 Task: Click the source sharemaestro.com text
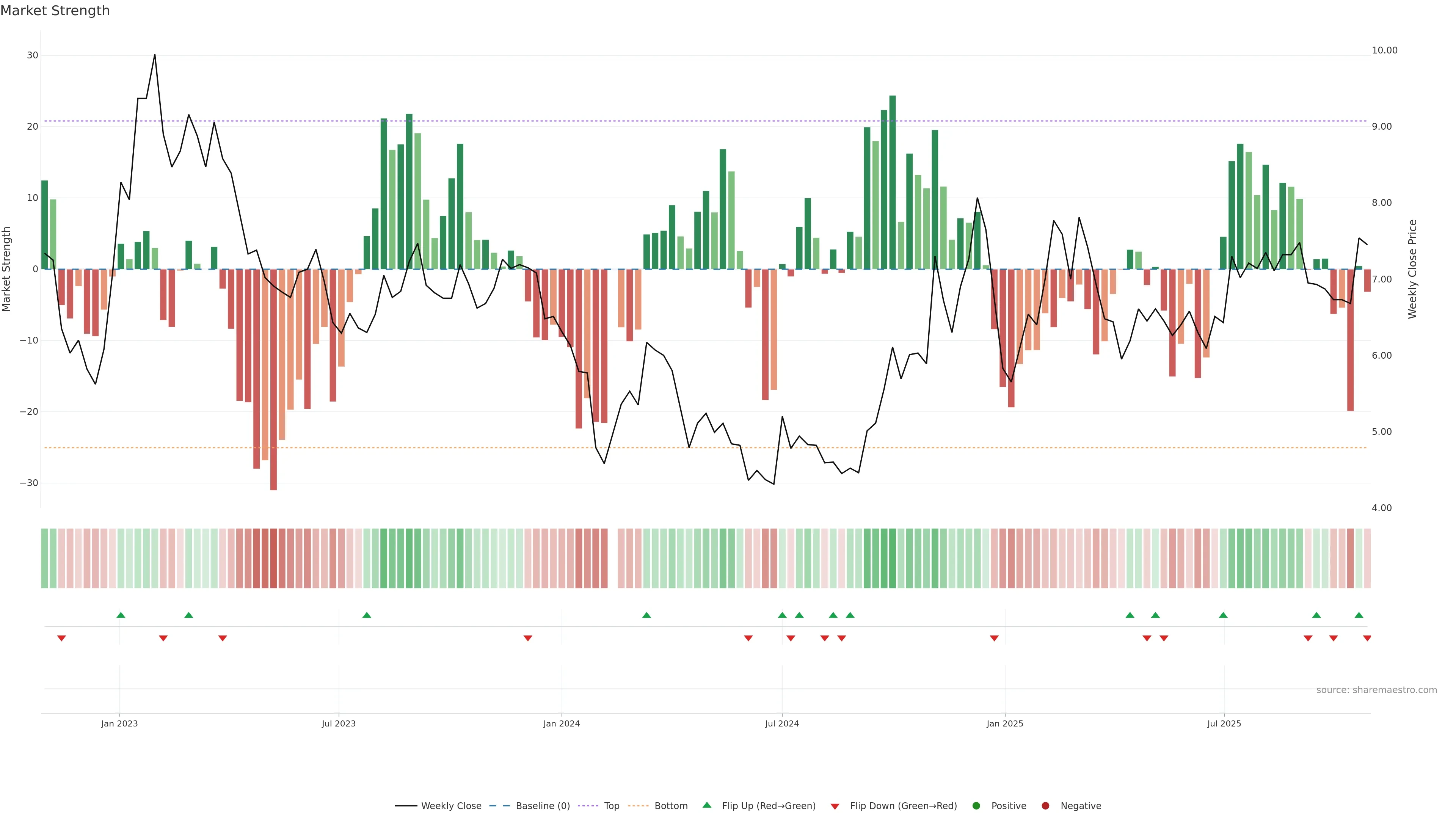click(1376, 690)
